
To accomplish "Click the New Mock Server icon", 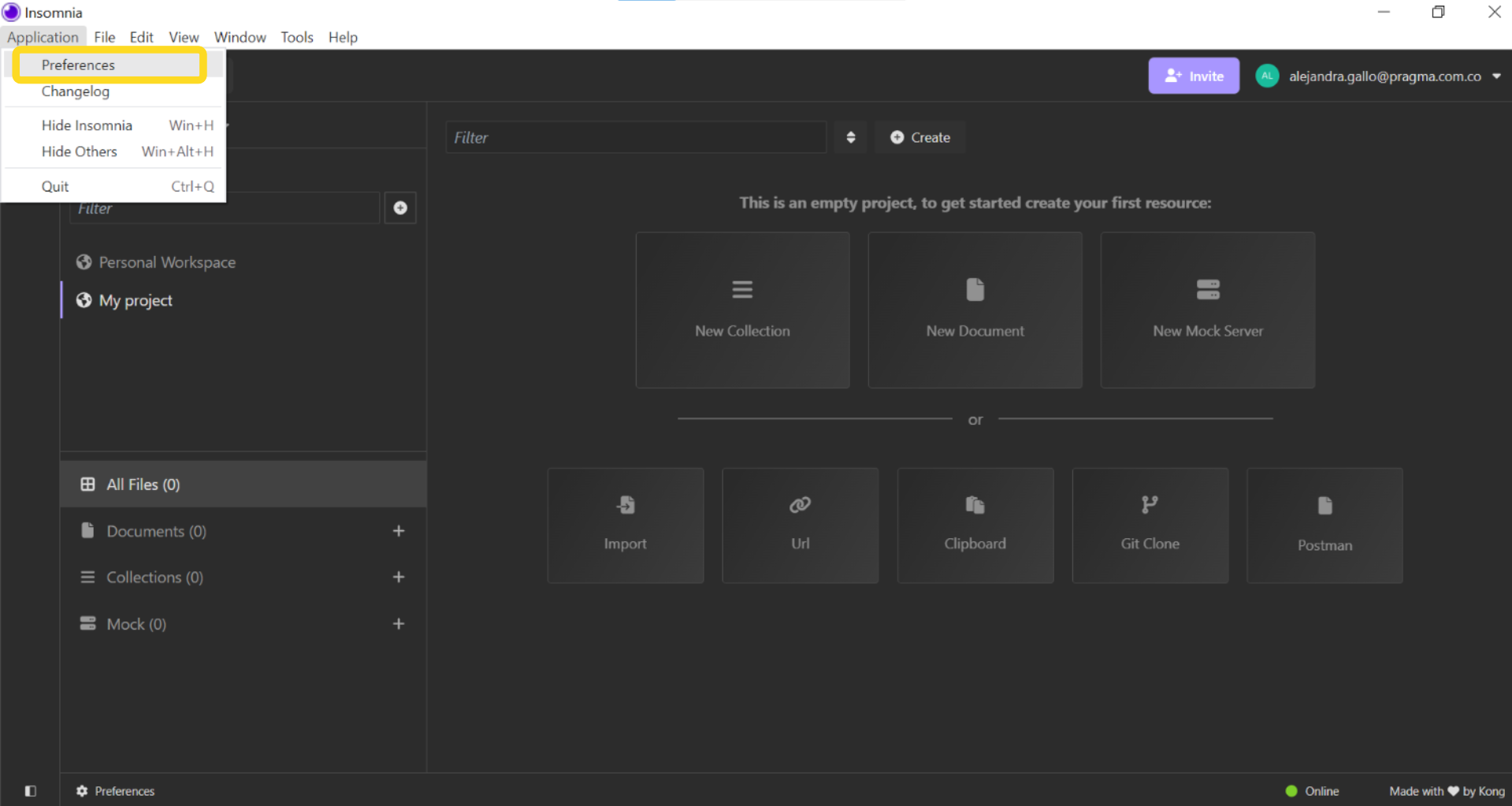I will [x=1208, y=289].
